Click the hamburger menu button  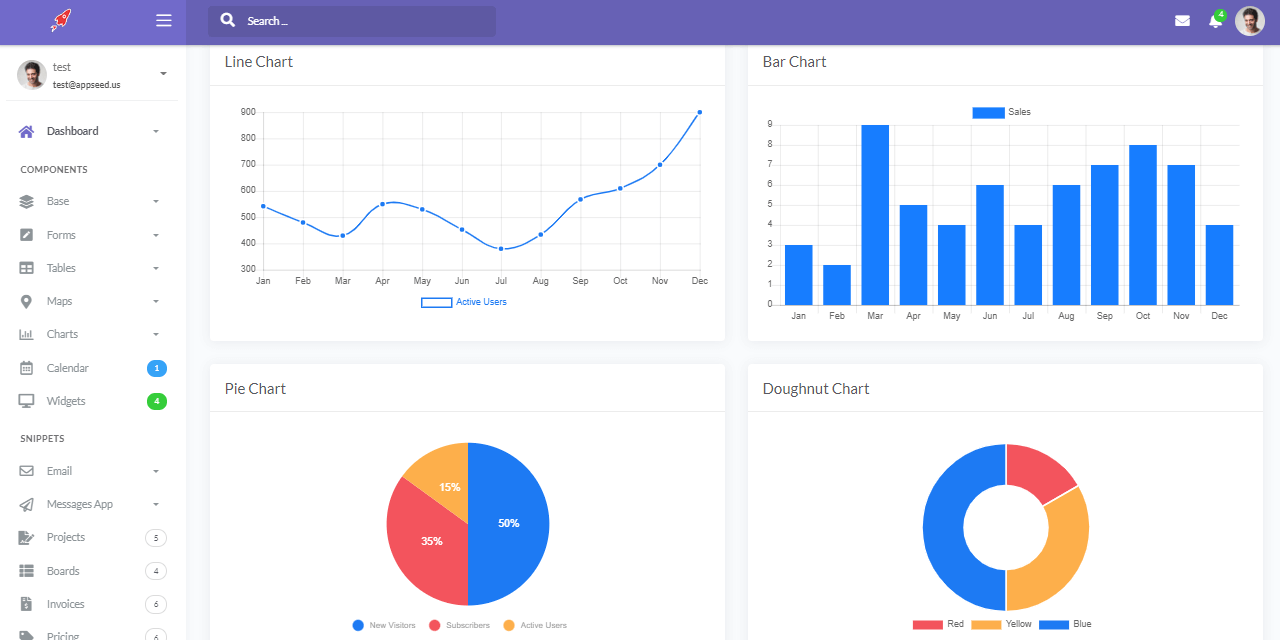pos(163,20)
